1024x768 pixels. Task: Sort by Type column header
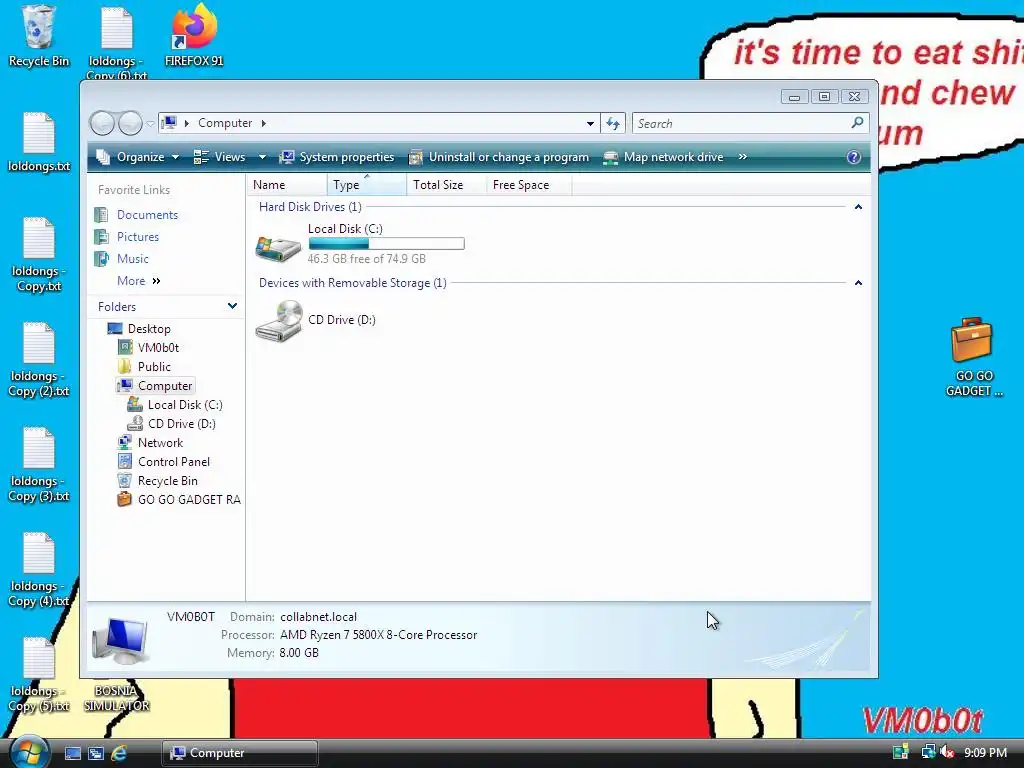tap(366, 185)
